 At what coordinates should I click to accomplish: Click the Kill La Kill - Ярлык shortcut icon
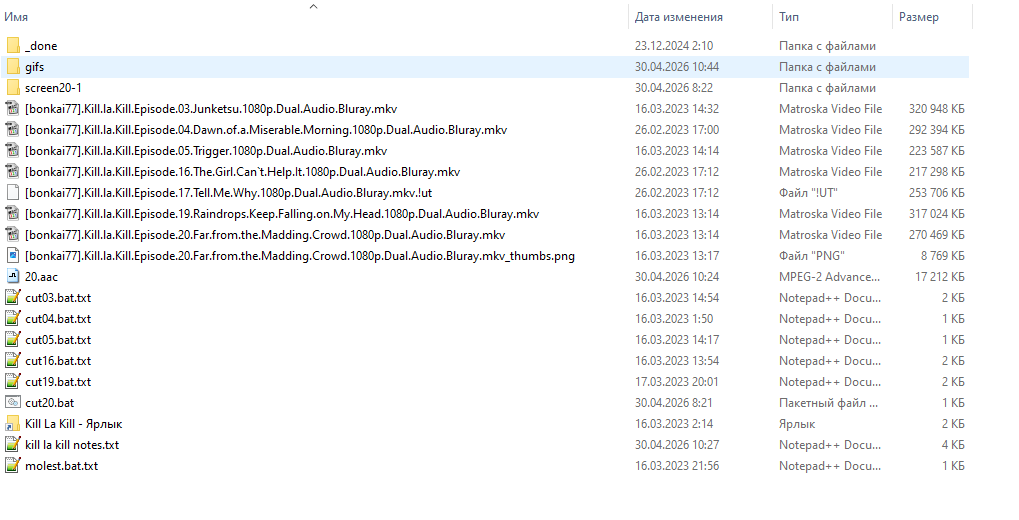13,424
